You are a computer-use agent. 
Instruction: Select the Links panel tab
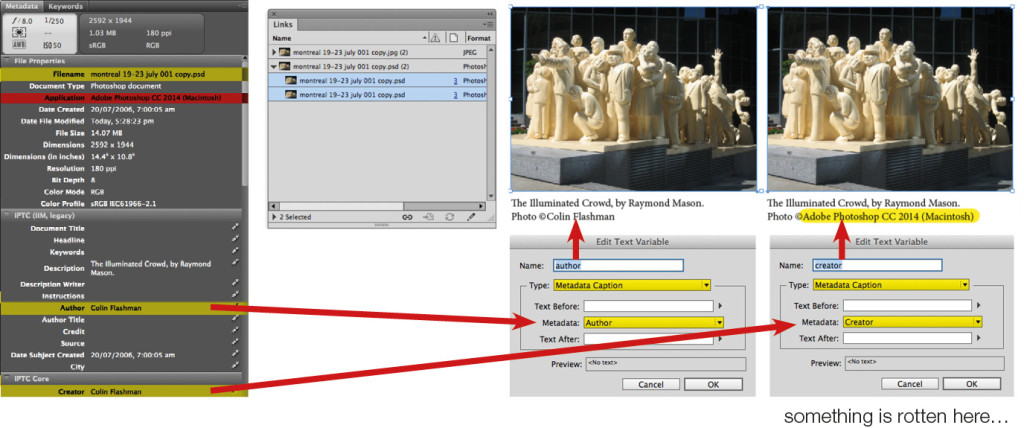pos(283,25)
